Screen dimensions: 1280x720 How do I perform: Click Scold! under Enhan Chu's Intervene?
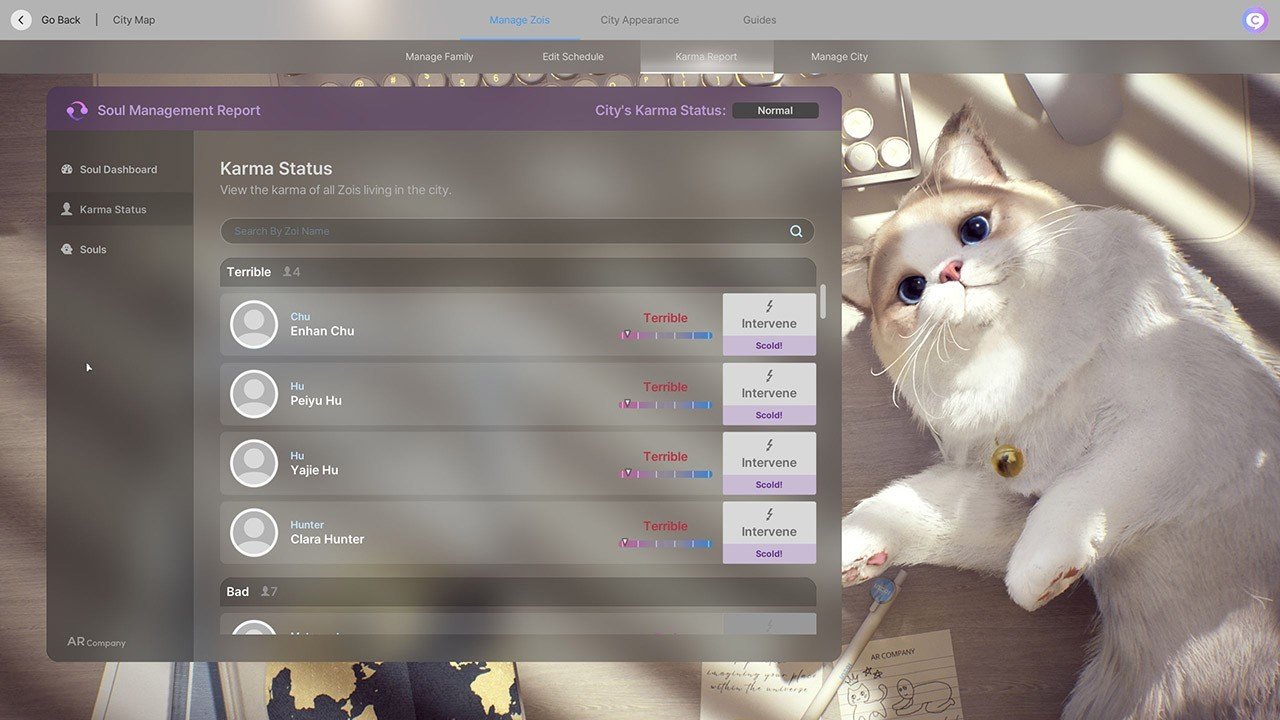point(769,346)
